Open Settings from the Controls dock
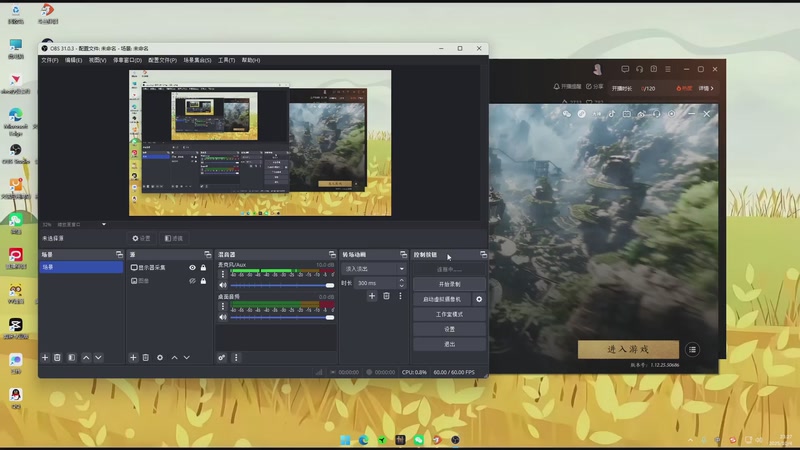Image resolution: width=800 pixels, height=450 pixels. [449, 330]
